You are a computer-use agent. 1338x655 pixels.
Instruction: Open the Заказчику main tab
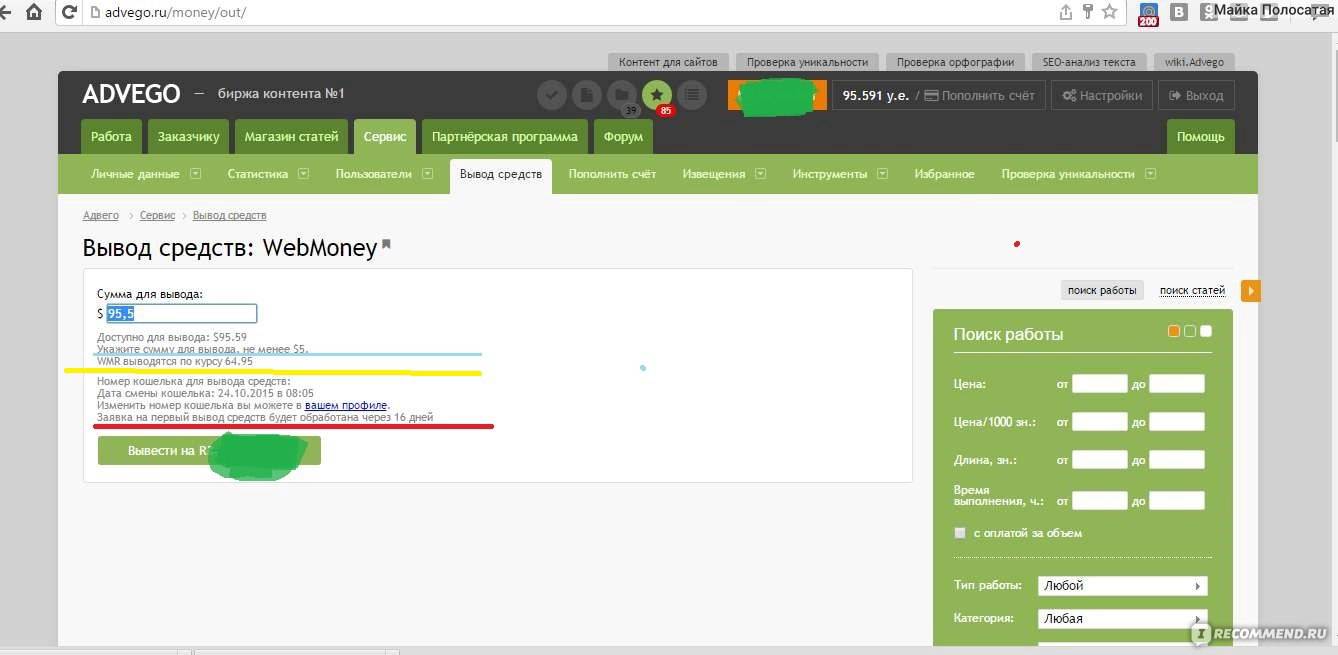click(x=189, y=137)
